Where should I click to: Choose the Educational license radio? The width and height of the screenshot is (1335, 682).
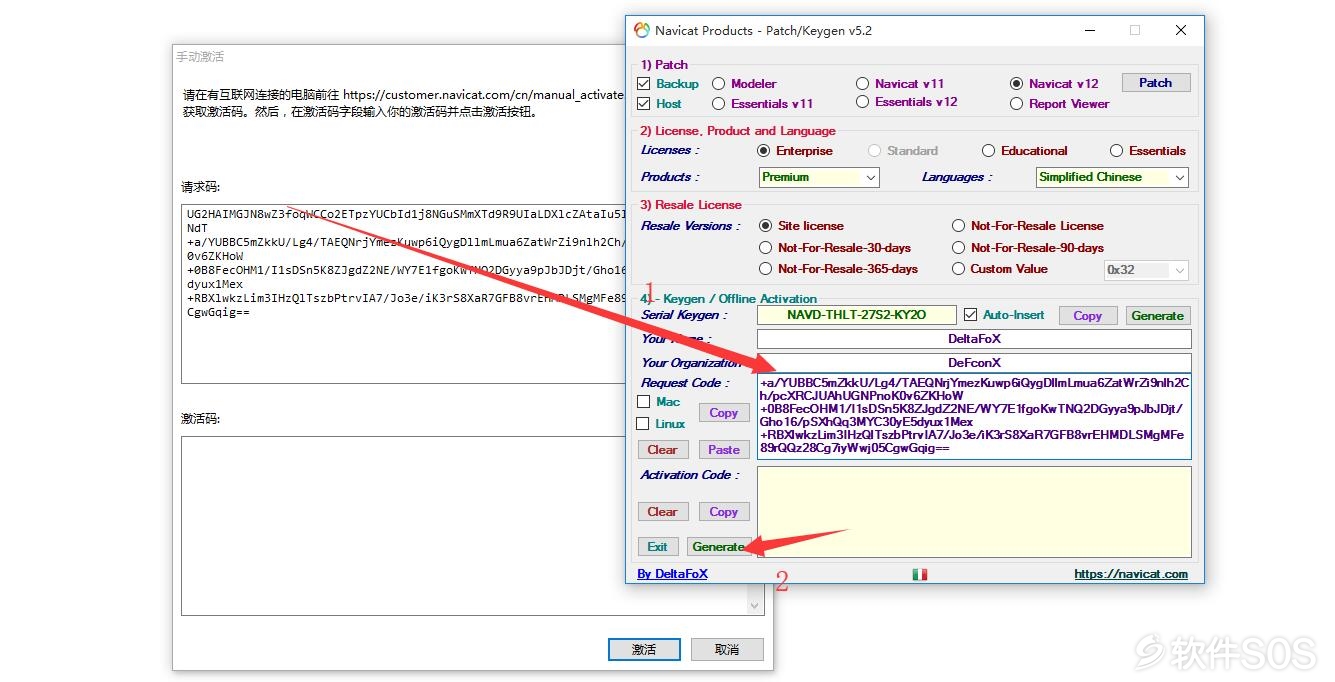click(989, 151)
